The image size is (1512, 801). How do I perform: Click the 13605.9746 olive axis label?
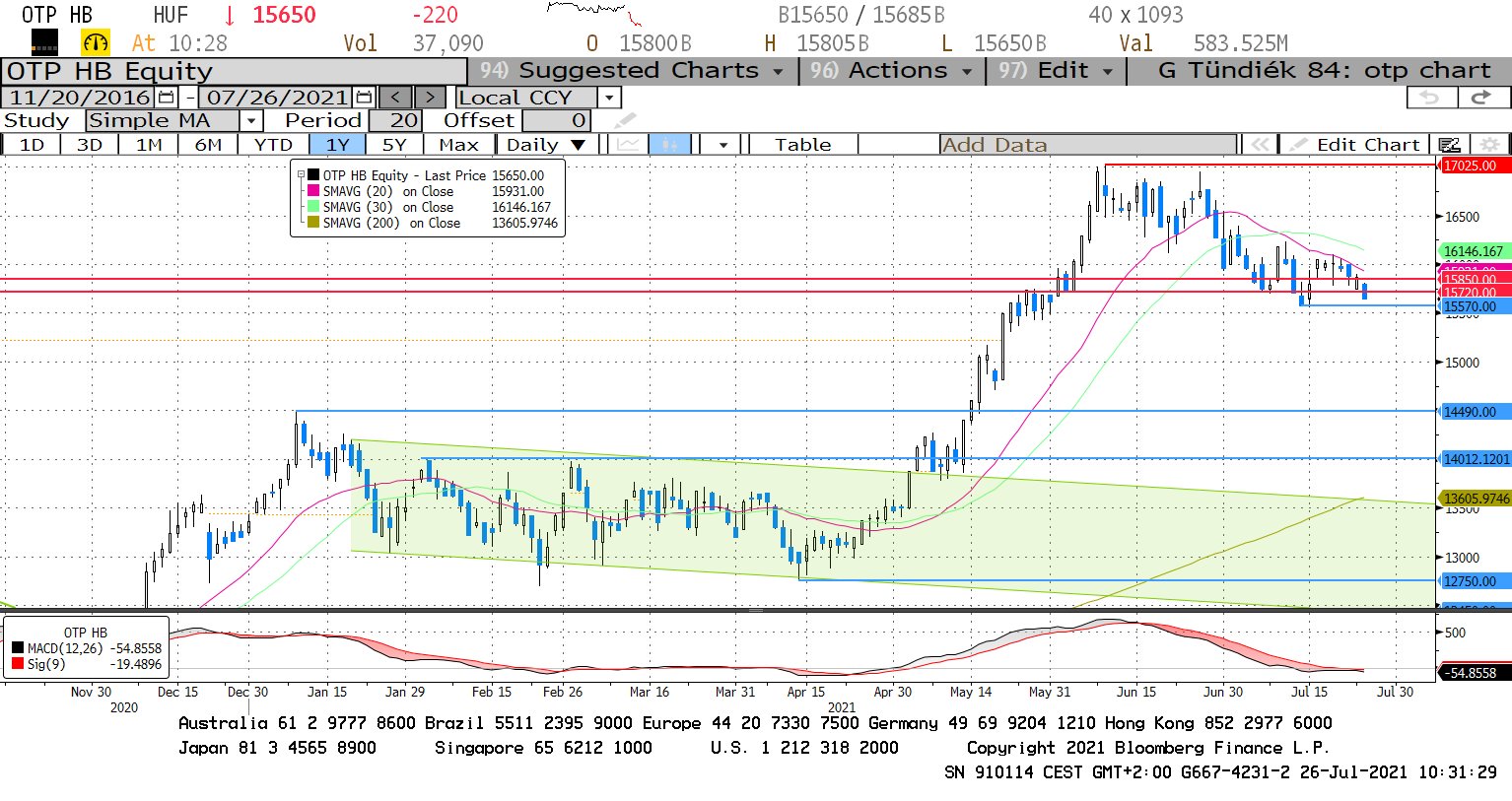(x=1476, y=499)
